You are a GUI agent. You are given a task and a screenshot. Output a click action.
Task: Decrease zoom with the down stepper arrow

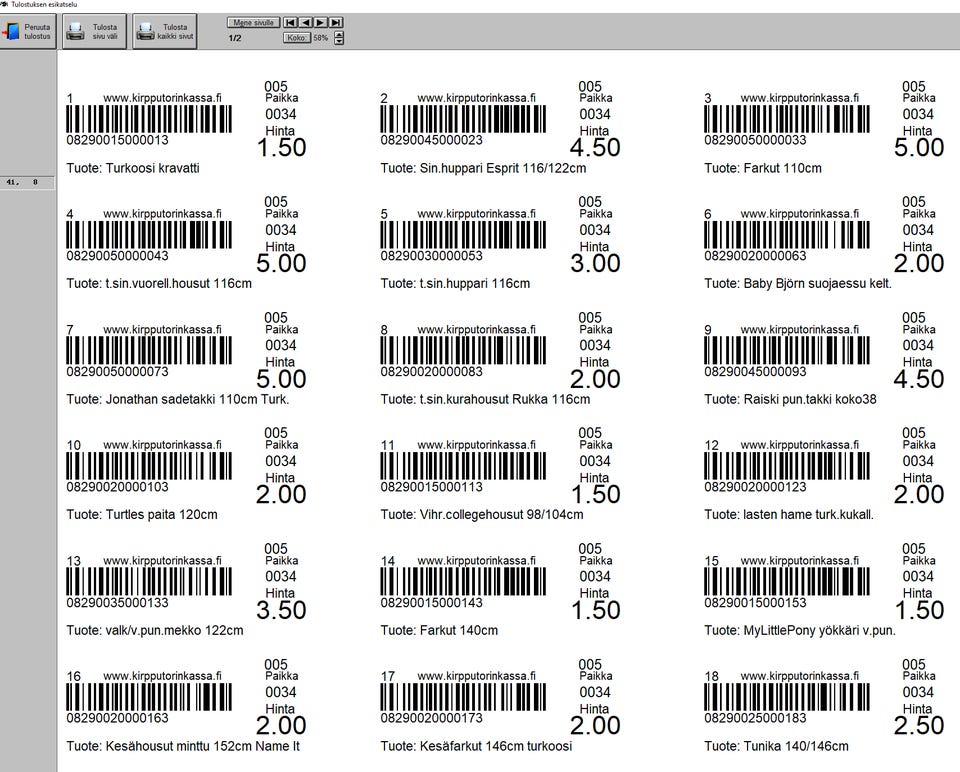point(339,42)
